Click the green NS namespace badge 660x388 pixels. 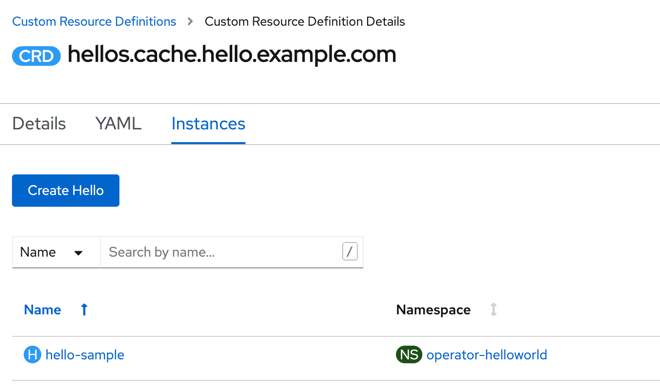click(409, 354)
